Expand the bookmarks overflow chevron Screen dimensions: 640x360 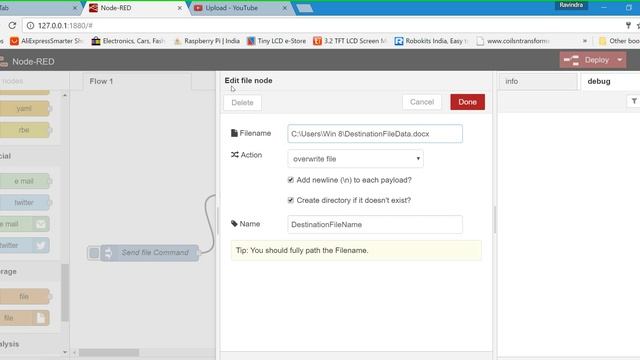(x=585, y=41)
